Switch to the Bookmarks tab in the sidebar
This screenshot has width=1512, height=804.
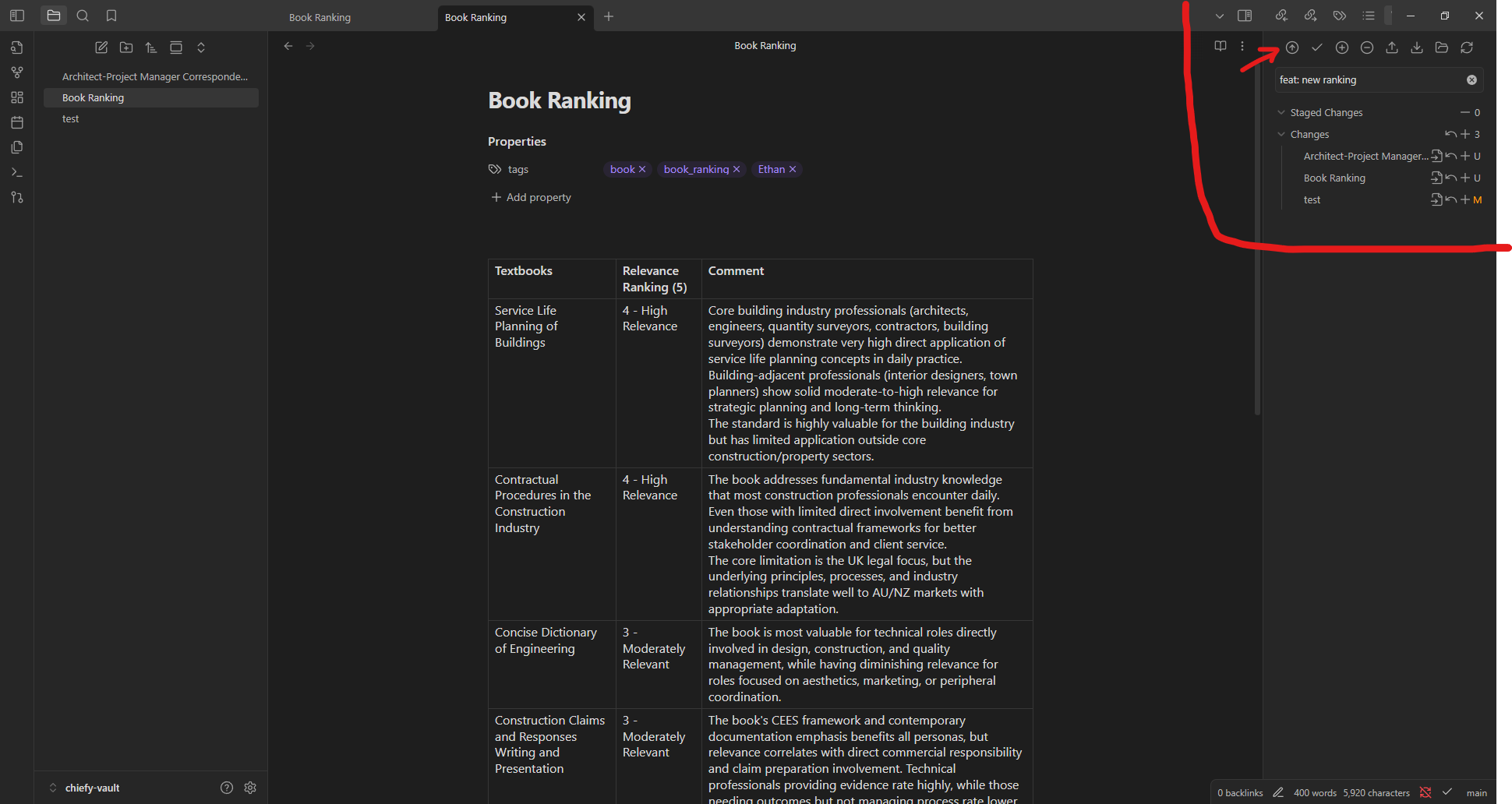[111, 16]
